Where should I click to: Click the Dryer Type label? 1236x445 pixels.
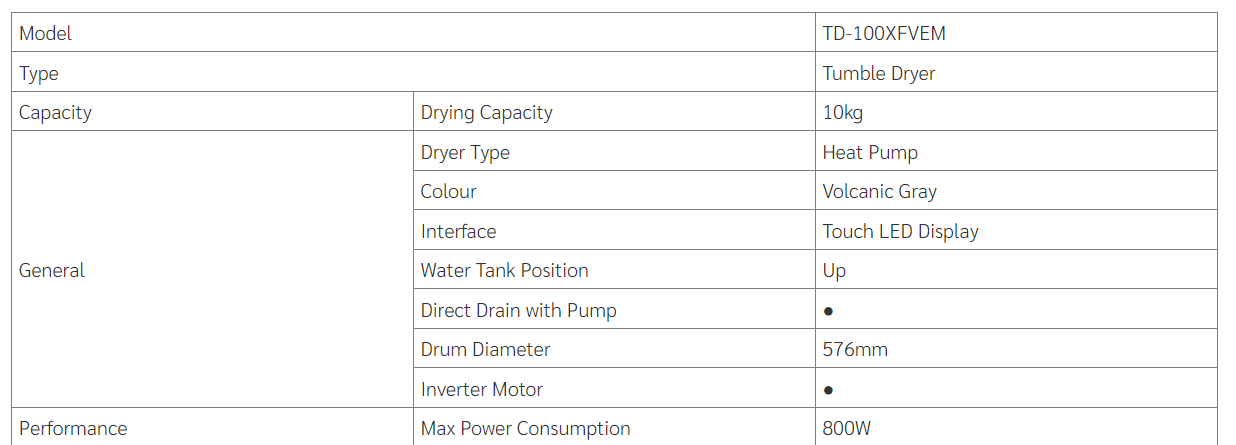(465, 152)
